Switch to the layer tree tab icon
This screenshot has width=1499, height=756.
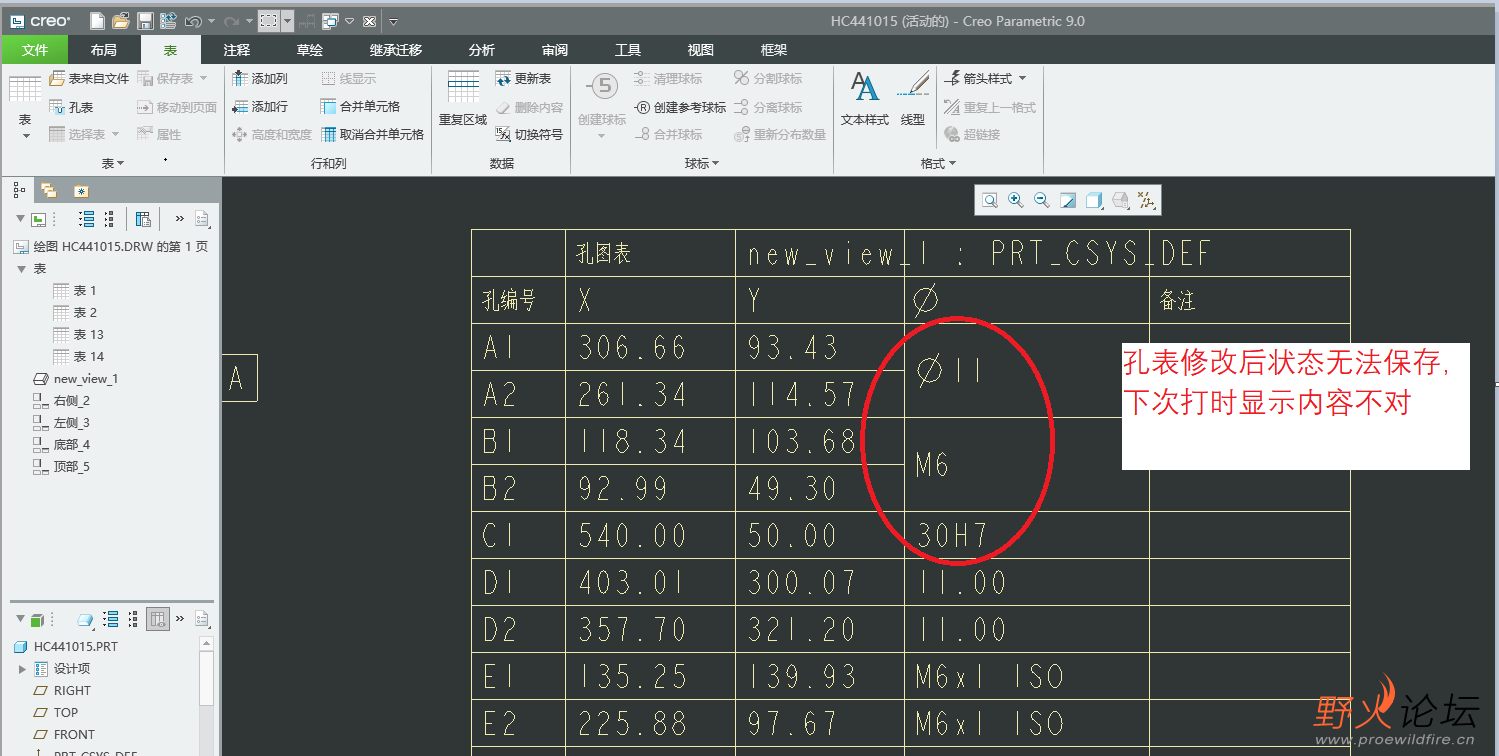pos(48,190)
